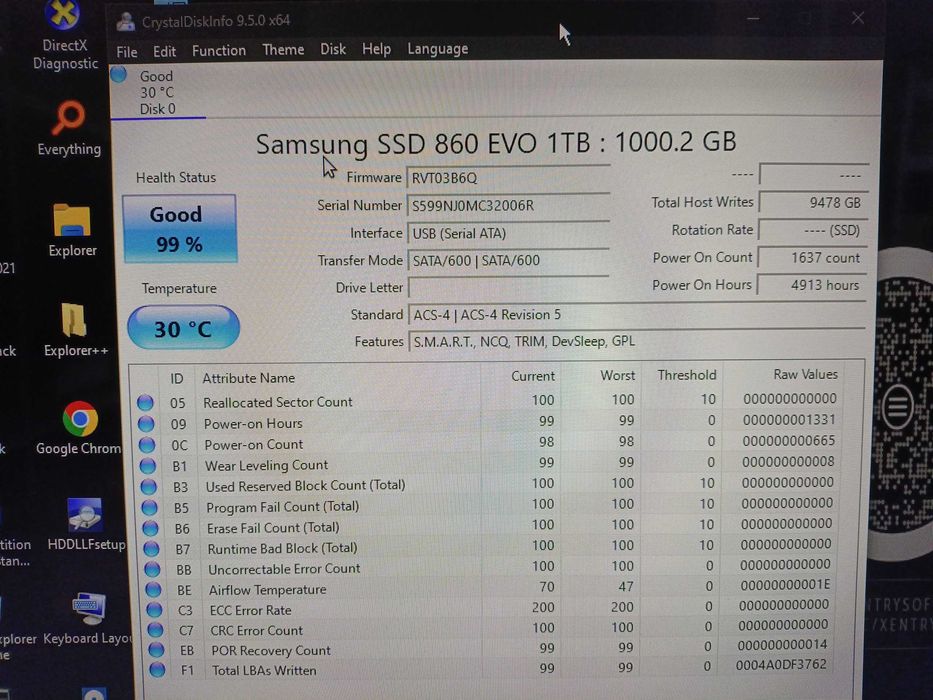The width and height of the screenshot is (933, 700).
Task: Minimize the CrystalDiskInfo window
Action: coord(753,19)
